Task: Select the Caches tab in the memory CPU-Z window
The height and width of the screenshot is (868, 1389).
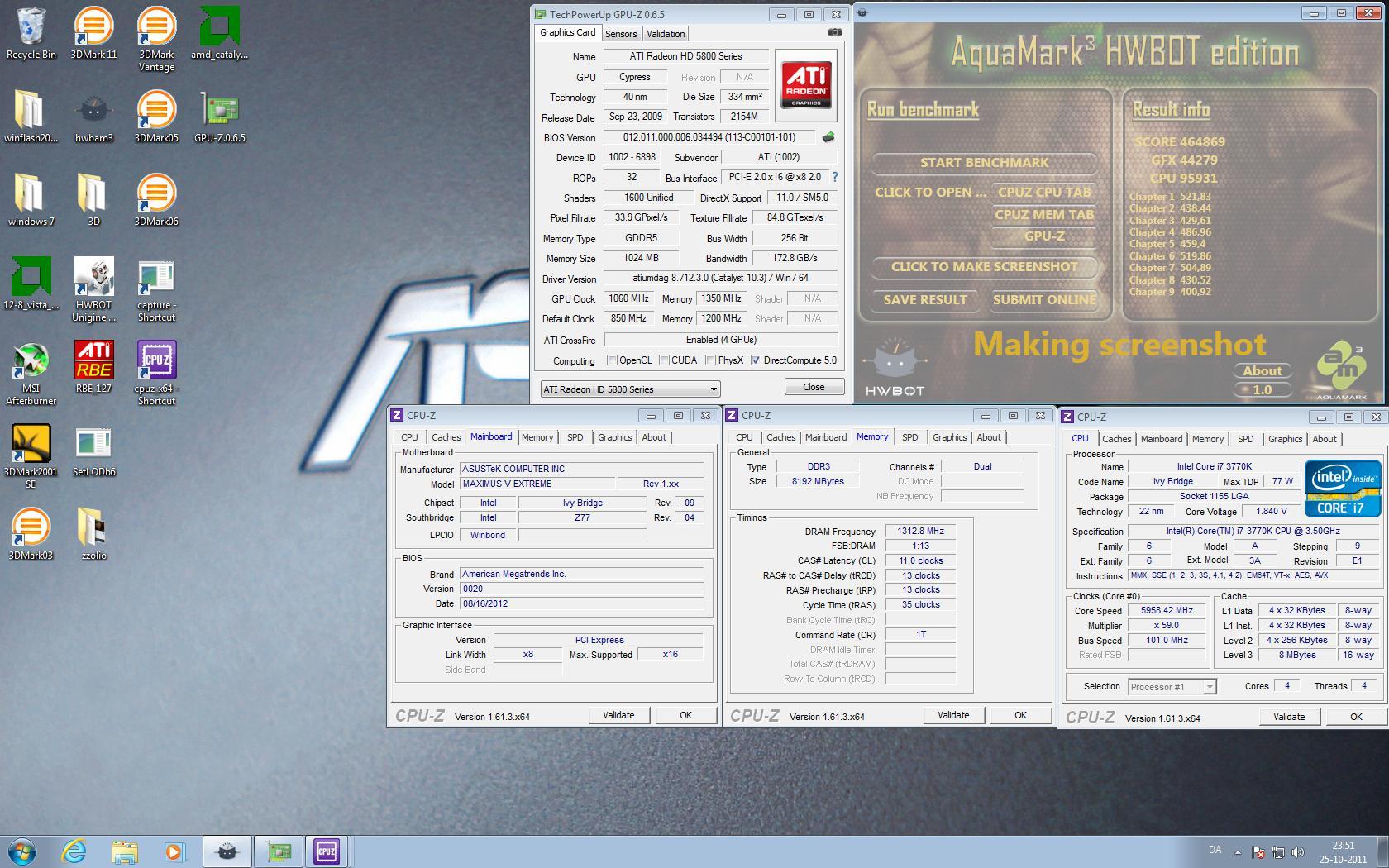Action: pos(780,437)
